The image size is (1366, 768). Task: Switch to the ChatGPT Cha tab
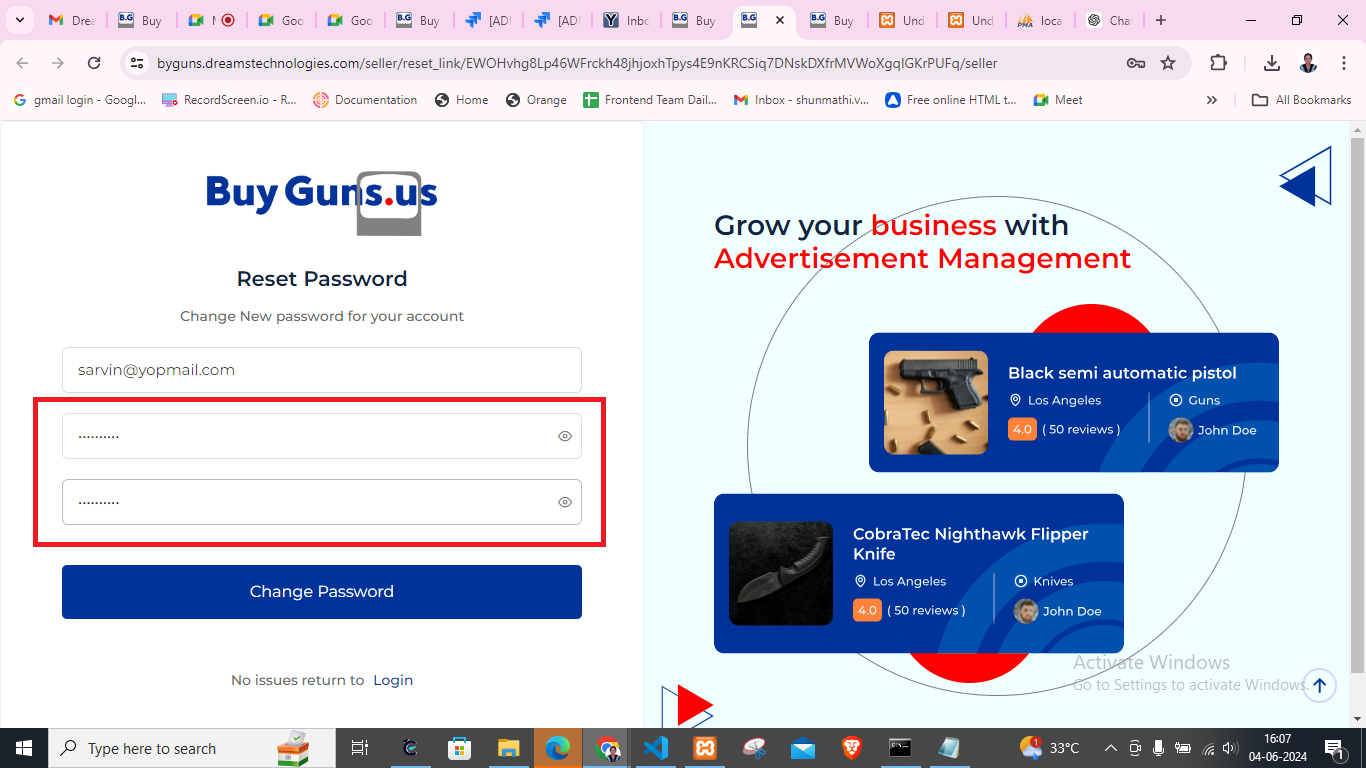tap(1109, 20)
